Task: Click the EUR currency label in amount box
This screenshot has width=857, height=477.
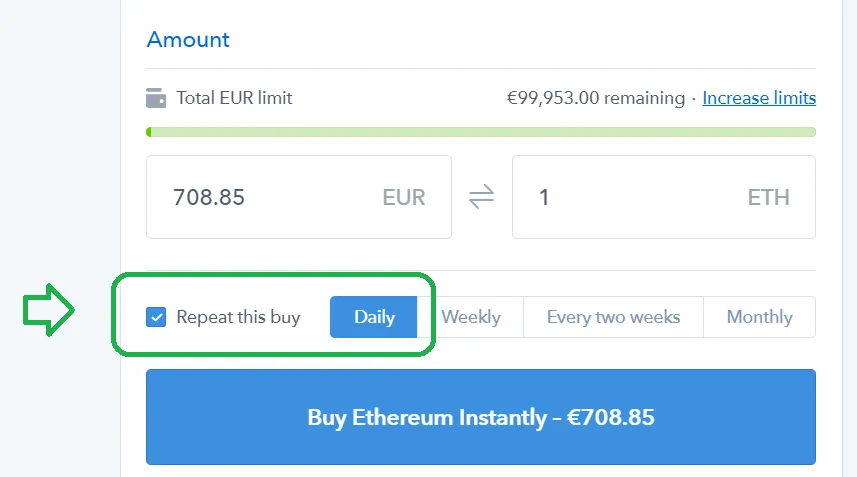Action: coord(404,197)
